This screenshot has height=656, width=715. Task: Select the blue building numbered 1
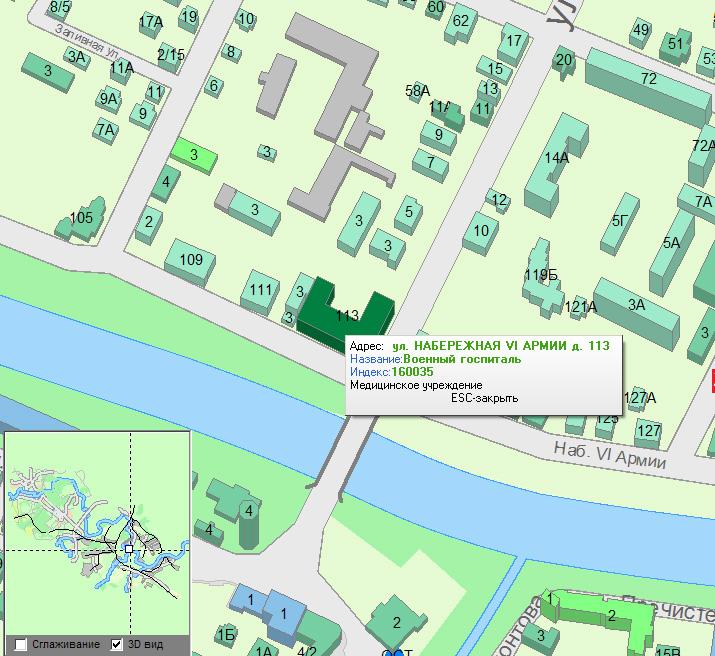[x=281, y=612]
